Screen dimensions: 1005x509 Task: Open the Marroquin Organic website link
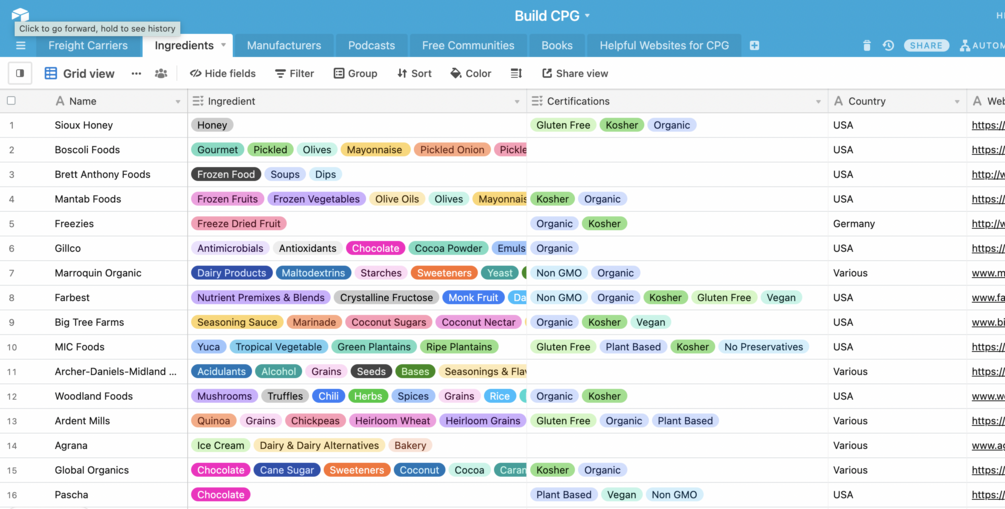point(988,273)
